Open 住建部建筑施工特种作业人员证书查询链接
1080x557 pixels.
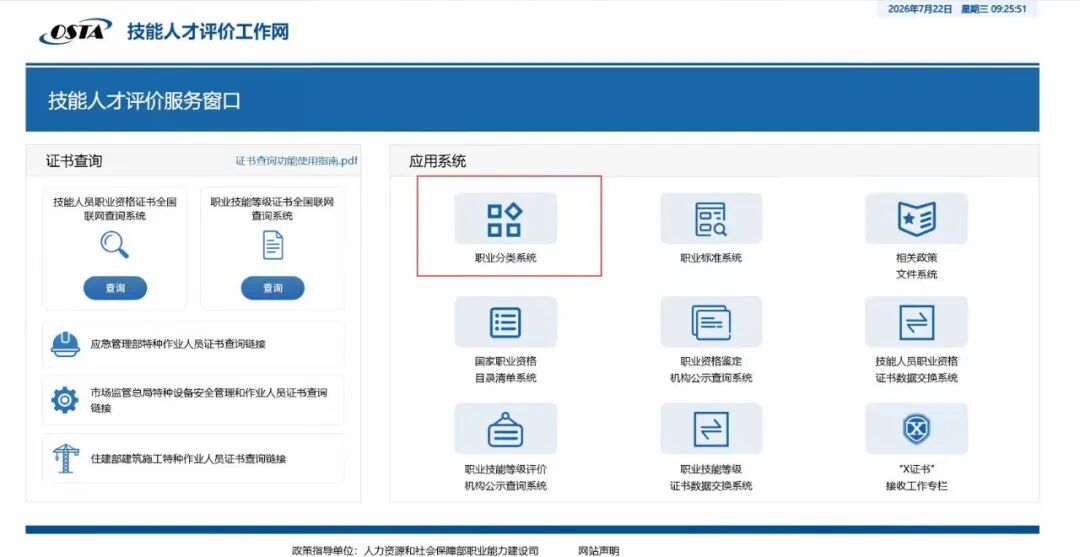click(x=188, y=459)
